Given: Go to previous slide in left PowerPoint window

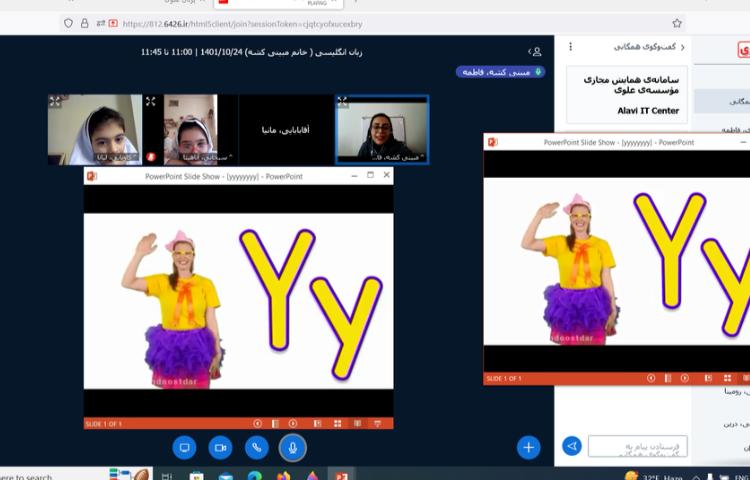Looking at the screenshot, I should pyautogui.click(x=257, y=424).
